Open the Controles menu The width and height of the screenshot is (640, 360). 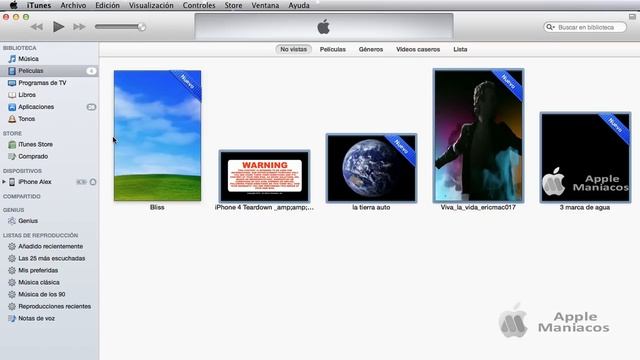click(199, 5)
